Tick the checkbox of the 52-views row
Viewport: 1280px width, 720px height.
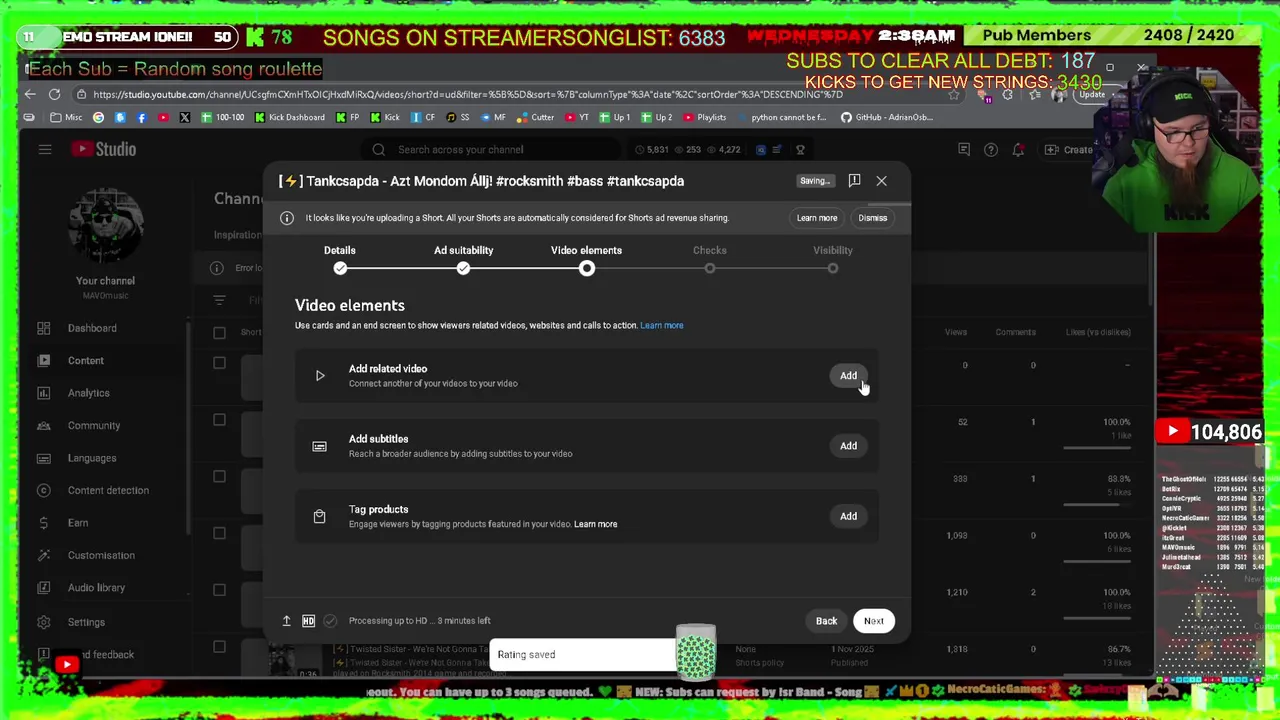point(219,420)
